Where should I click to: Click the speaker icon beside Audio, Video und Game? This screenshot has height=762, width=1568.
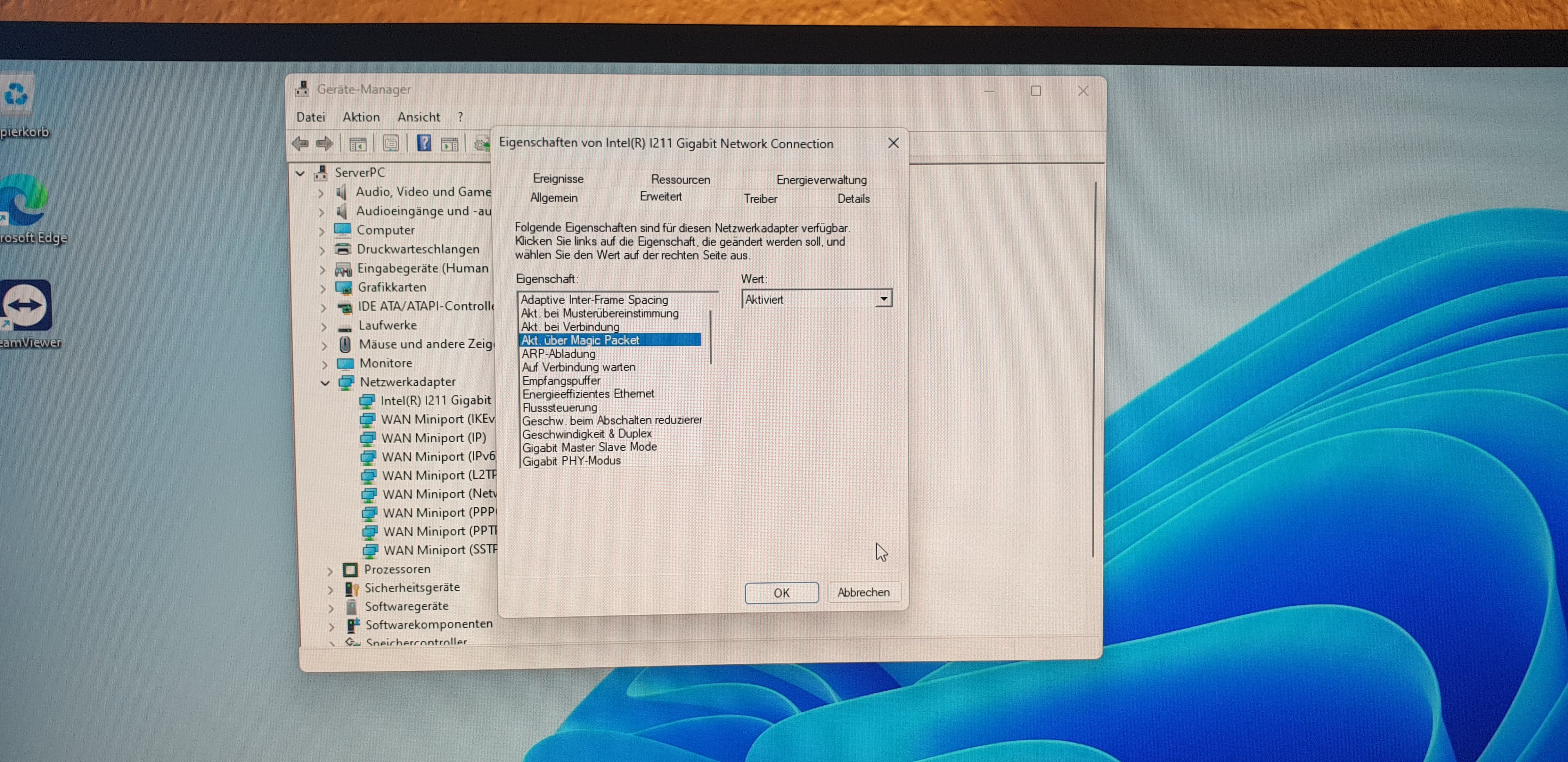pyautogui.click(x=341, y=192)
